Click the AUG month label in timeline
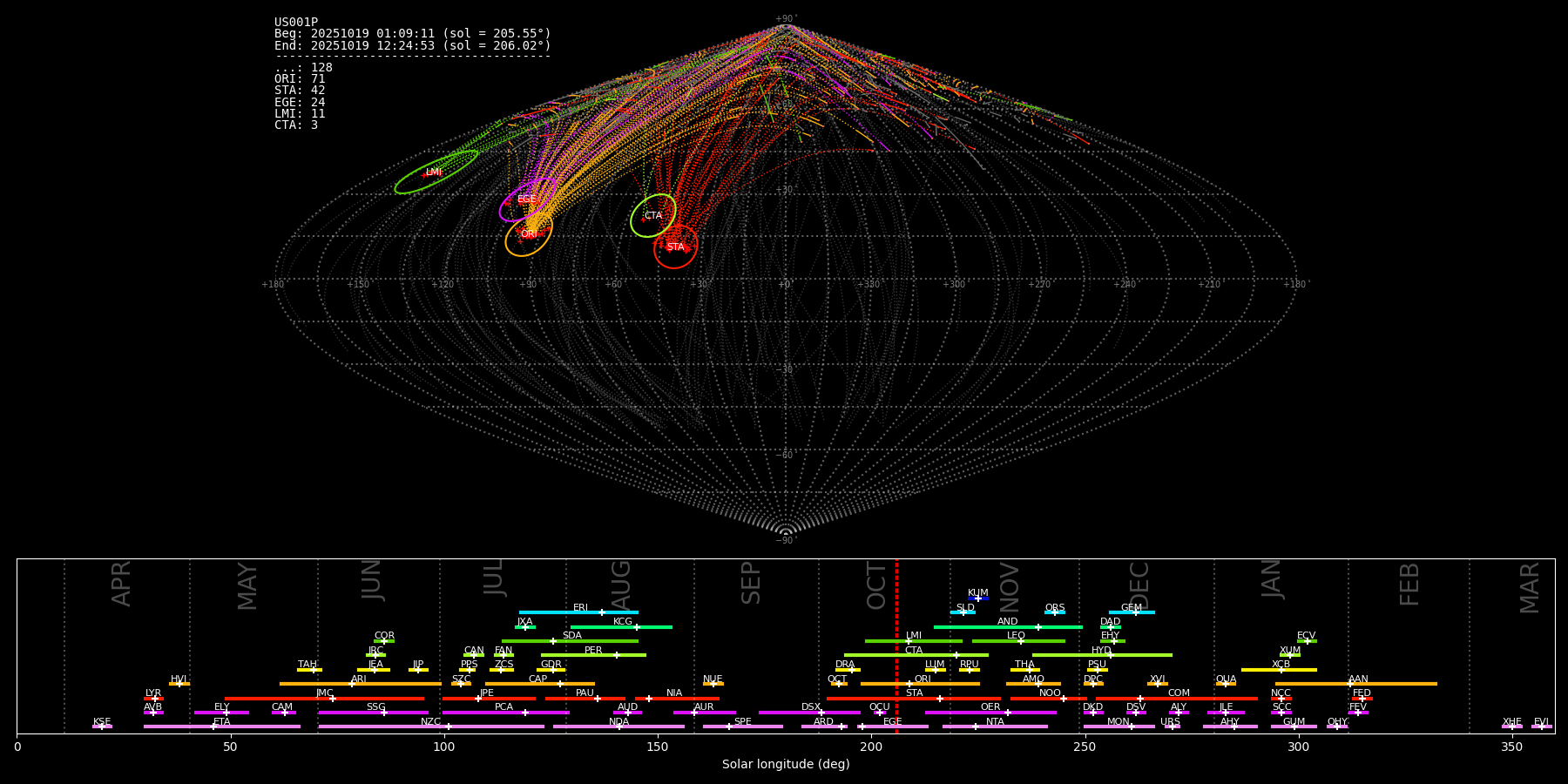This screenshot has height=784, width=1568. (x=621, y=585)
